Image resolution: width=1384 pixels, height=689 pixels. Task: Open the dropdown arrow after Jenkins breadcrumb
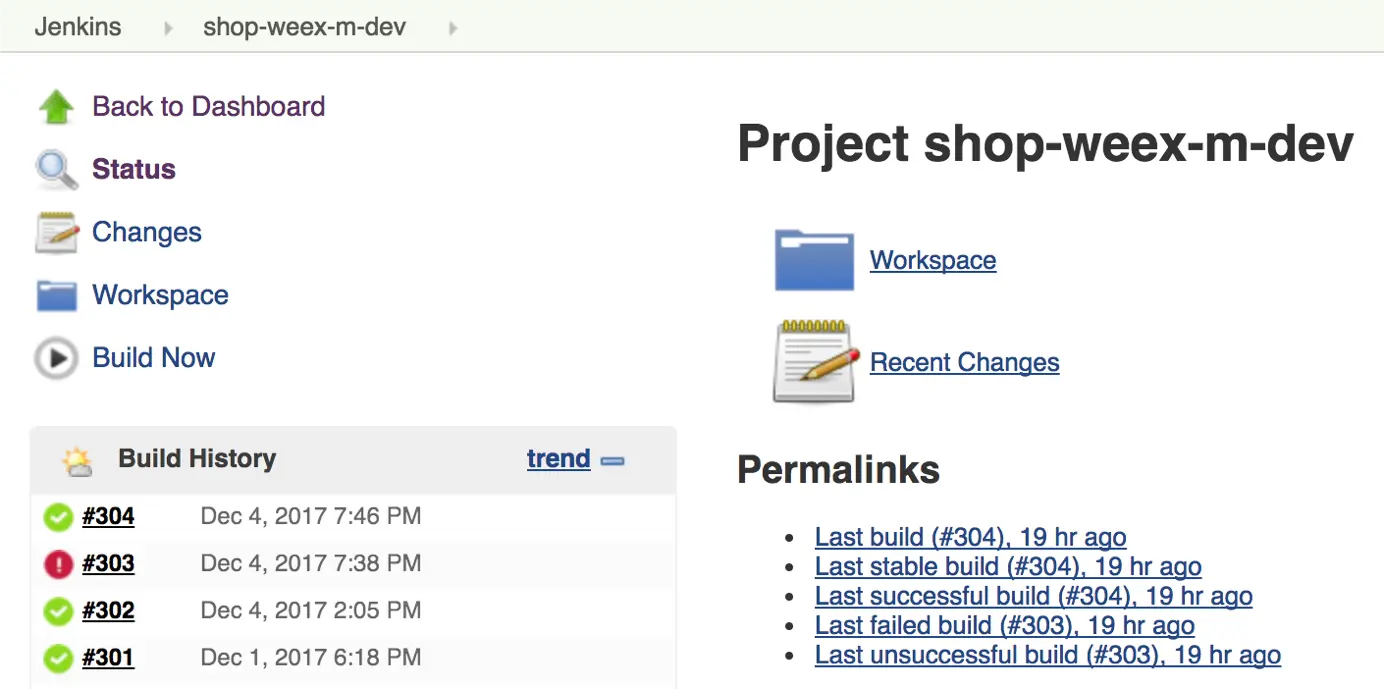click(167, 28)
